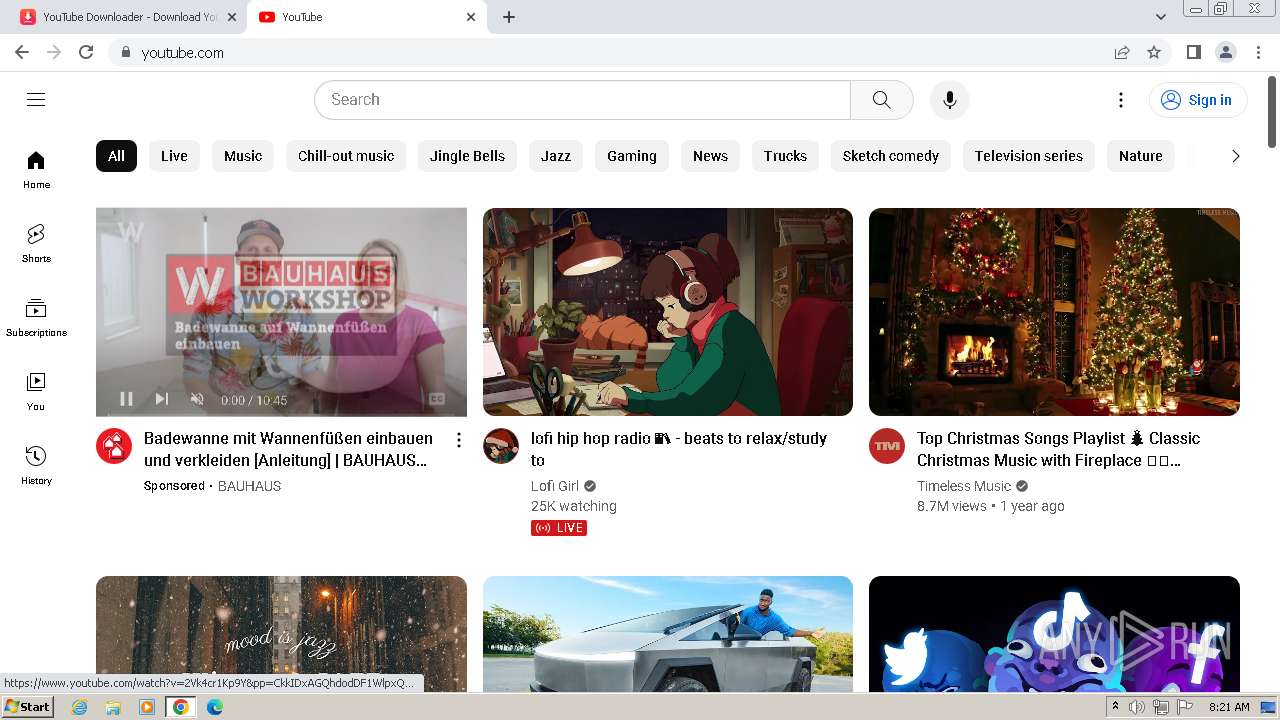Open the lofi girl studying thumbnail
The width and height of the screenshot is (1280, 720).
(668, 312)
